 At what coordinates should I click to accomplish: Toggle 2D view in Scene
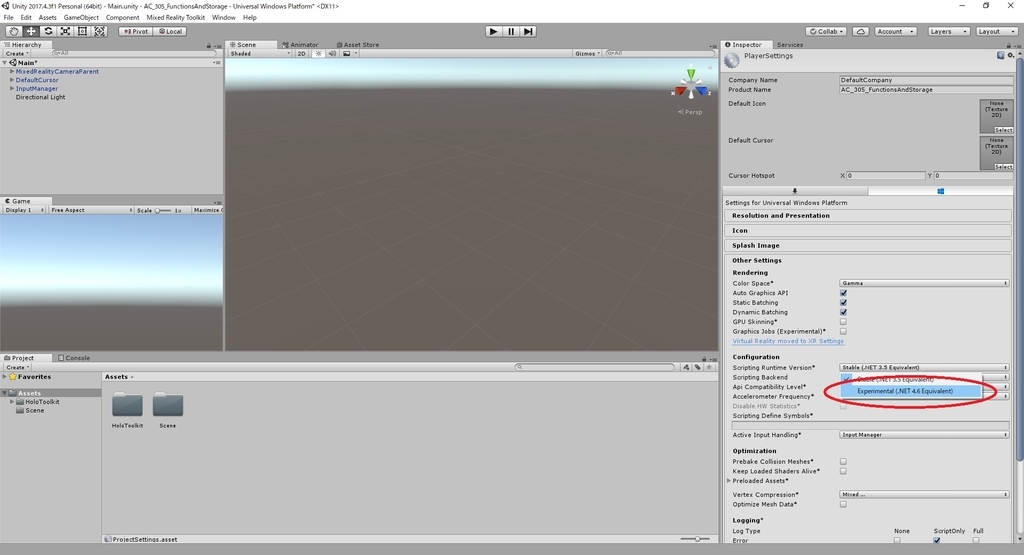(301, 54)
